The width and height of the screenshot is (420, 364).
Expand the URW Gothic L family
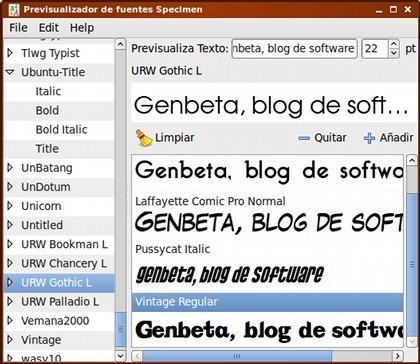click(x=10, y=282)
